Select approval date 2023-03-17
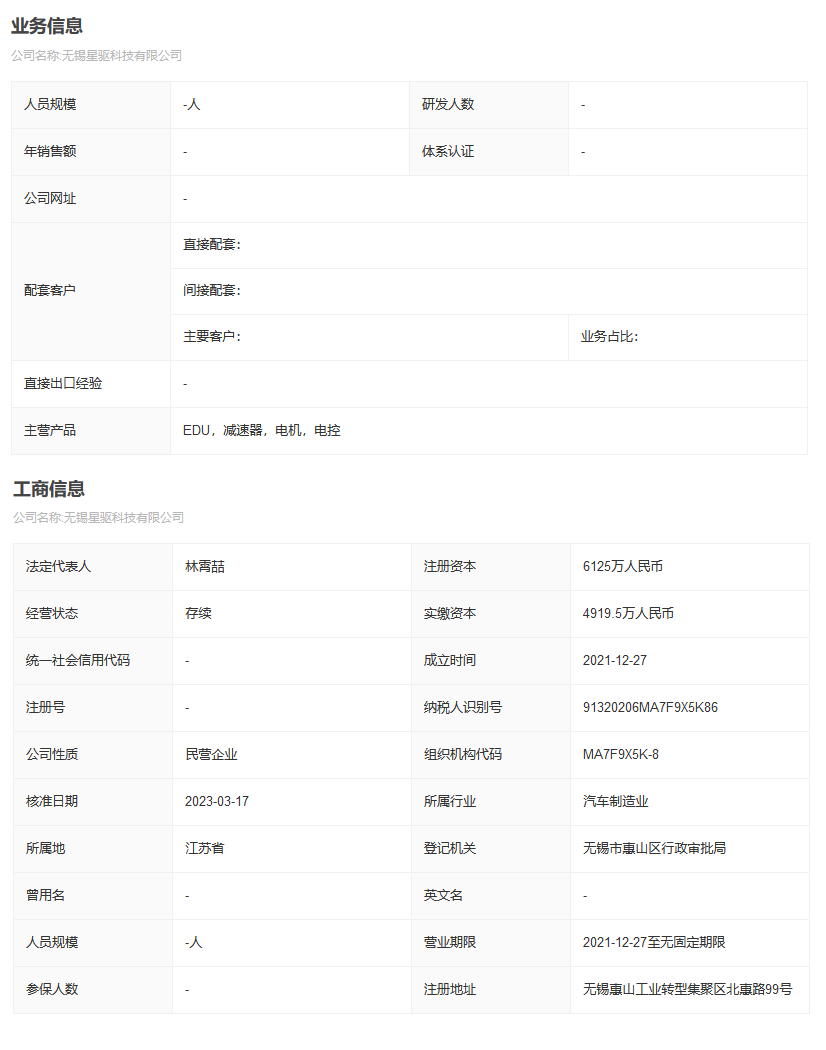This screenshot has height=1050, width=826. (217, 802)
